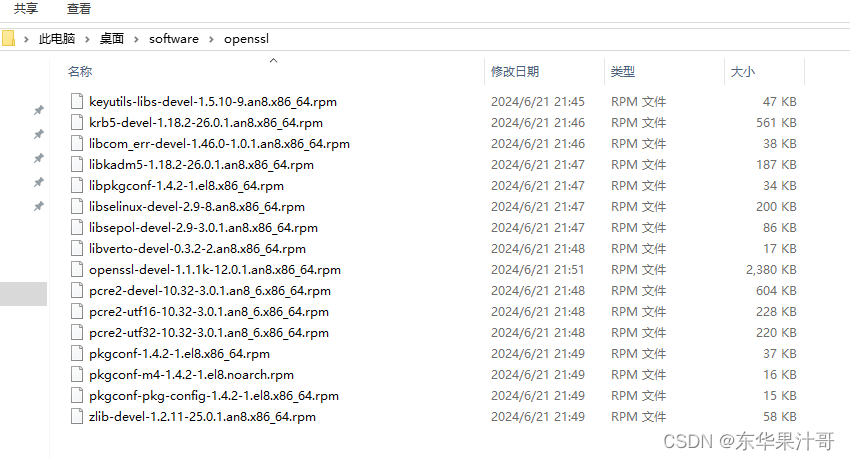Click the file icon beside pkgconf-m4 rpm
The width and height of the screenshot is (850, 460).
[x=77, y=375]
